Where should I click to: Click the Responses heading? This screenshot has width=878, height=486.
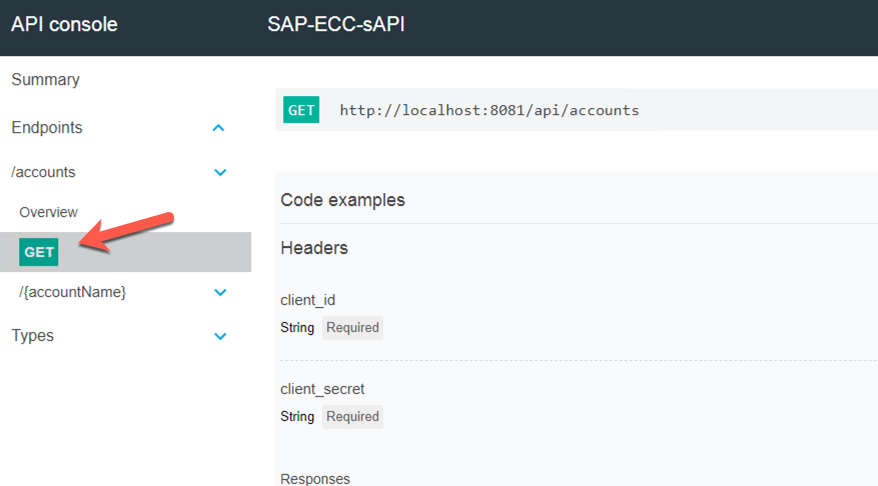point(315,479)
